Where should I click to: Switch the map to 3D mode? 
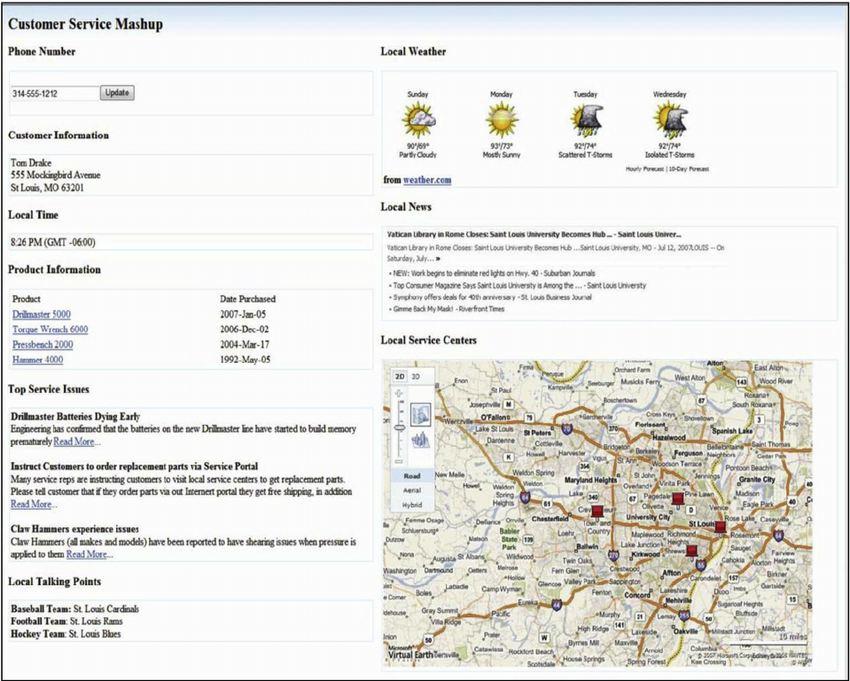click(x=416, y=376)
